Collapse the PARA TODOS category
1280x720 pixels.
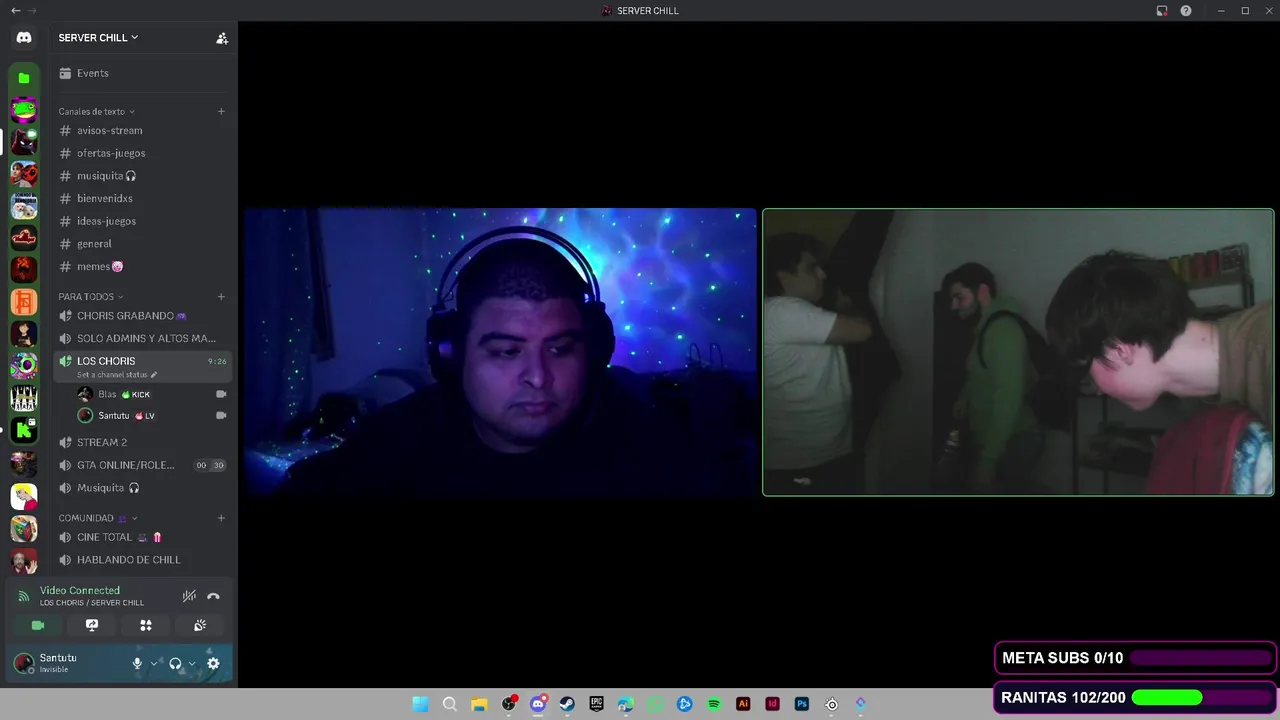click(91, 297)
